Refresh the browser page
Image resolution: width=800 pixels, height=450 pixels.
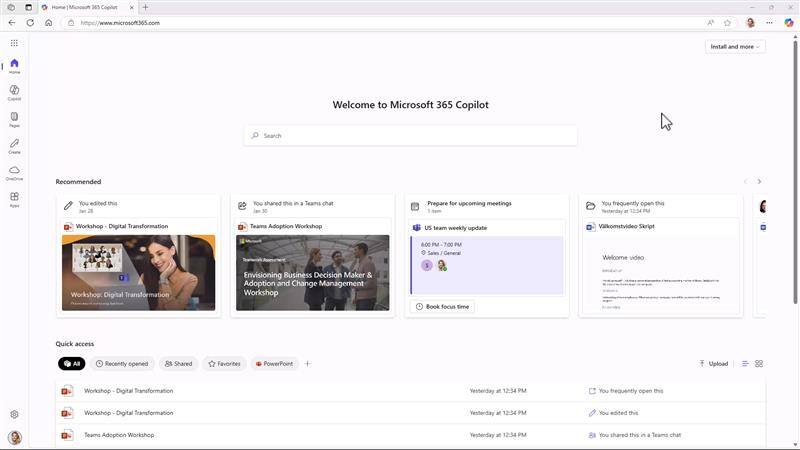click(x=30, y=22)
